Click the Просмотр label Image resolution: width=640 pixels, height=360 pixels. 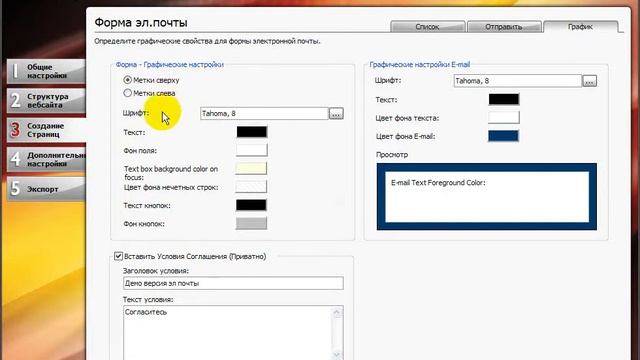(x=392, y=155)
